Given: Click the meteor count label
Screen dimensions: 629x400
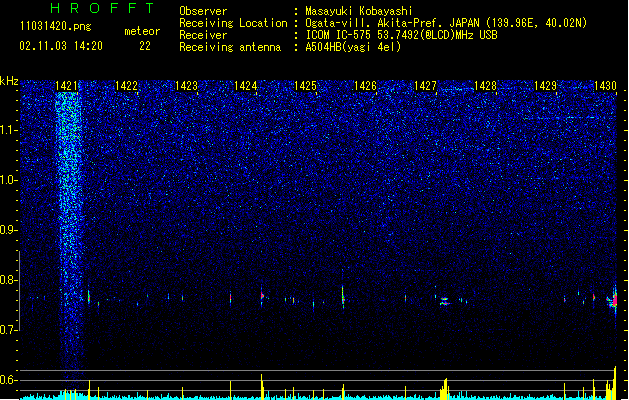Looking at the screenshot, I should [x=142, y=31].
